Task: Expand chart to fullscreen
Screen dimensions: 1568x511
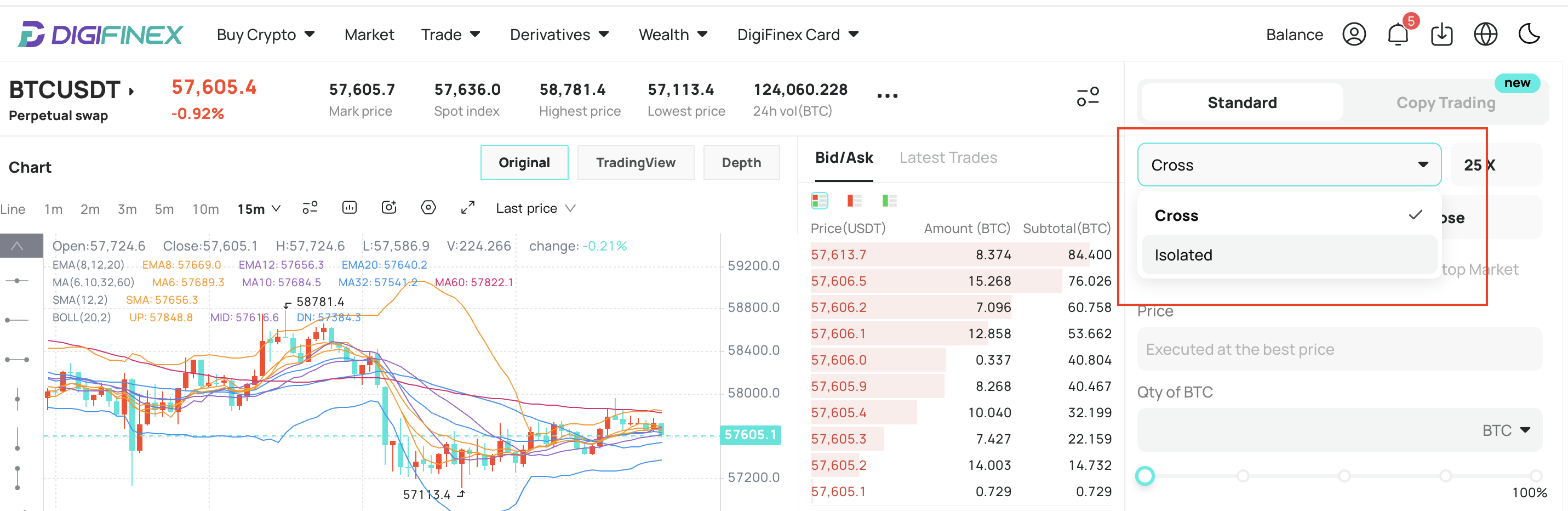Action: pos(467,208)
